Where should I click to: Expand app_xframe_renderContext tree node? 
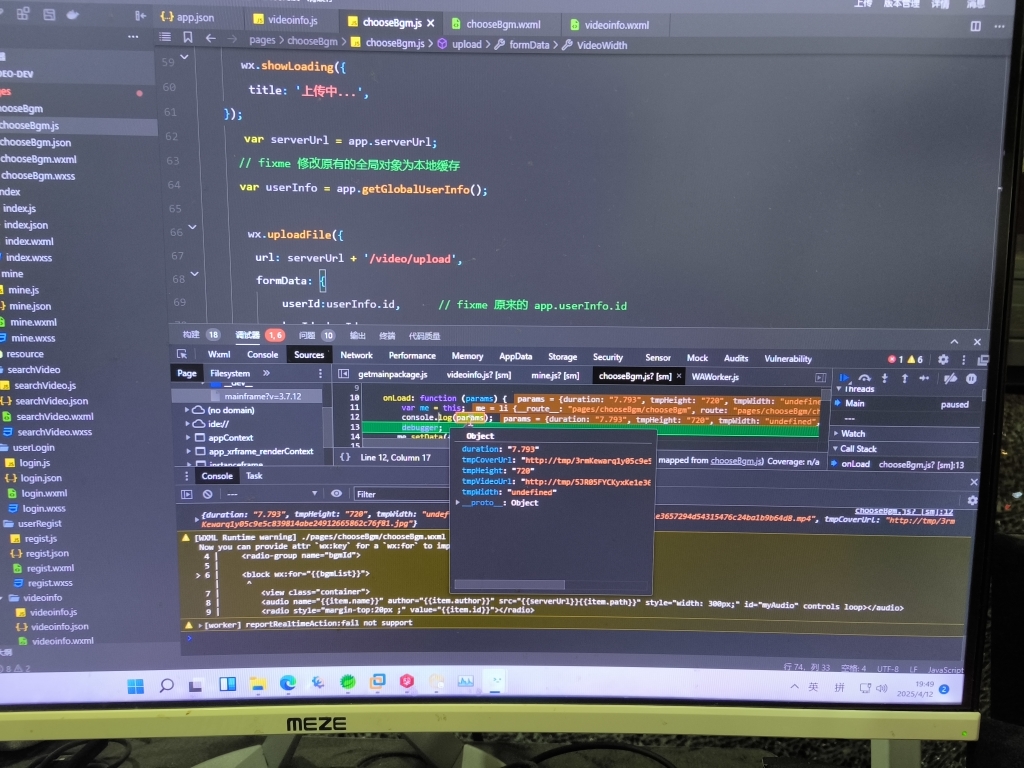click(x=189, y=451)
